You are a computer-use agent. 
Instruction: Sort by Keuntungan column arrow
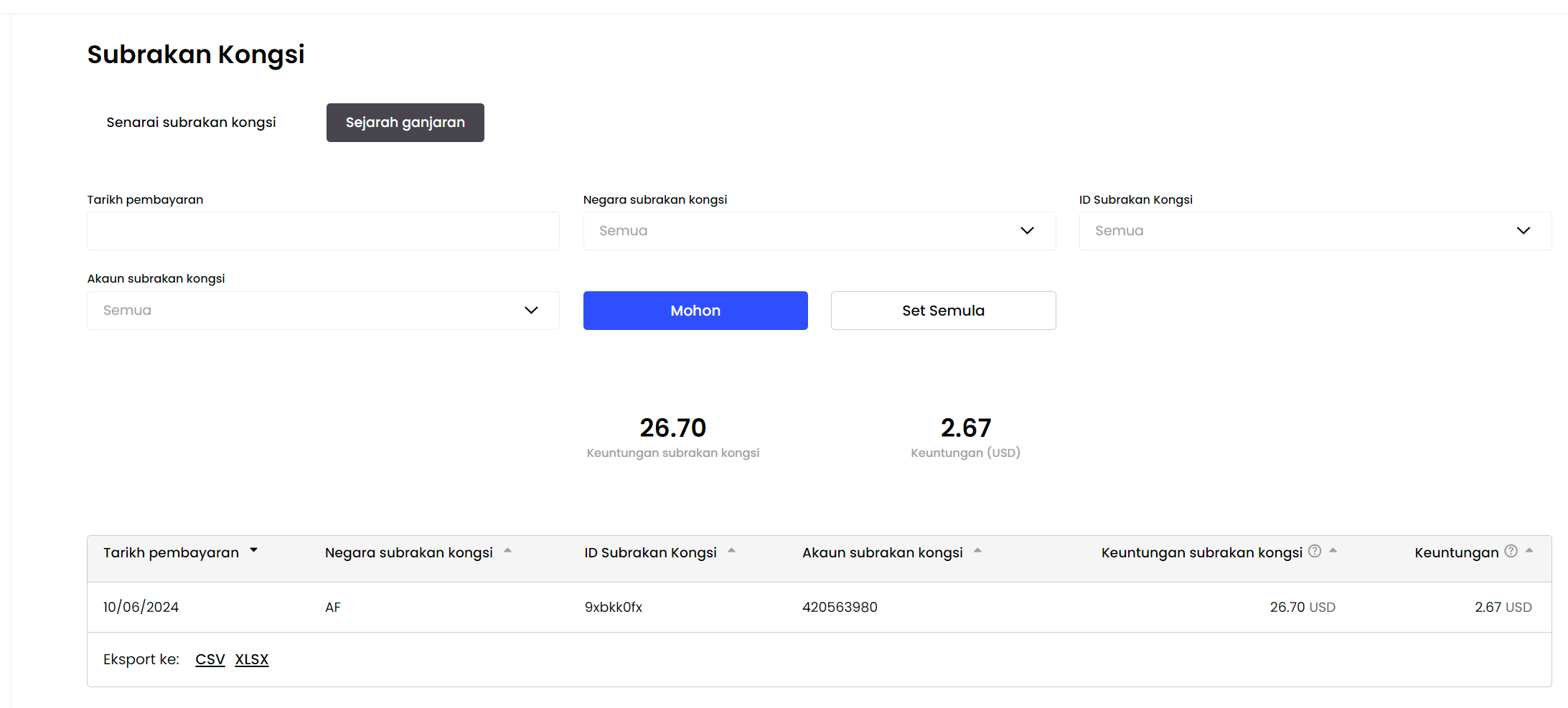pos(1529,551)
